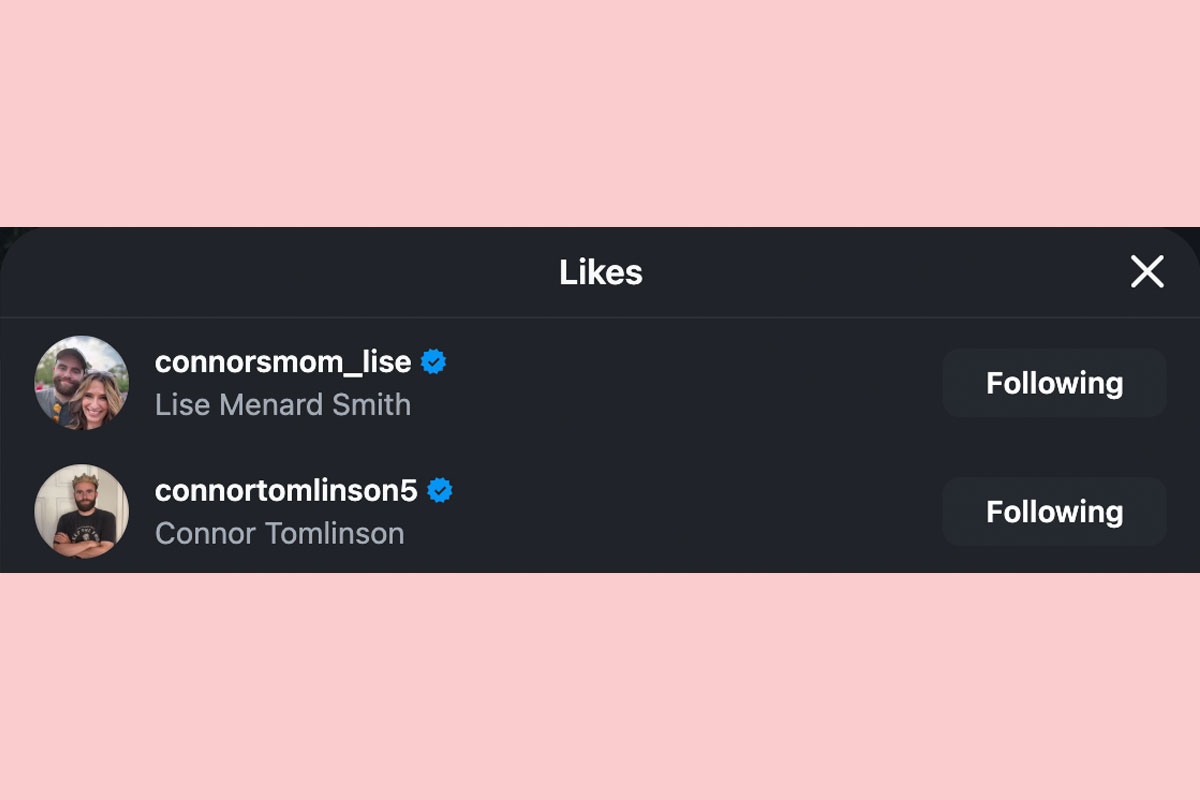Open Lise Menard Smith's avatar thumbnail
The width and height of the screenshot is (1200, 800).
point(81,382)
